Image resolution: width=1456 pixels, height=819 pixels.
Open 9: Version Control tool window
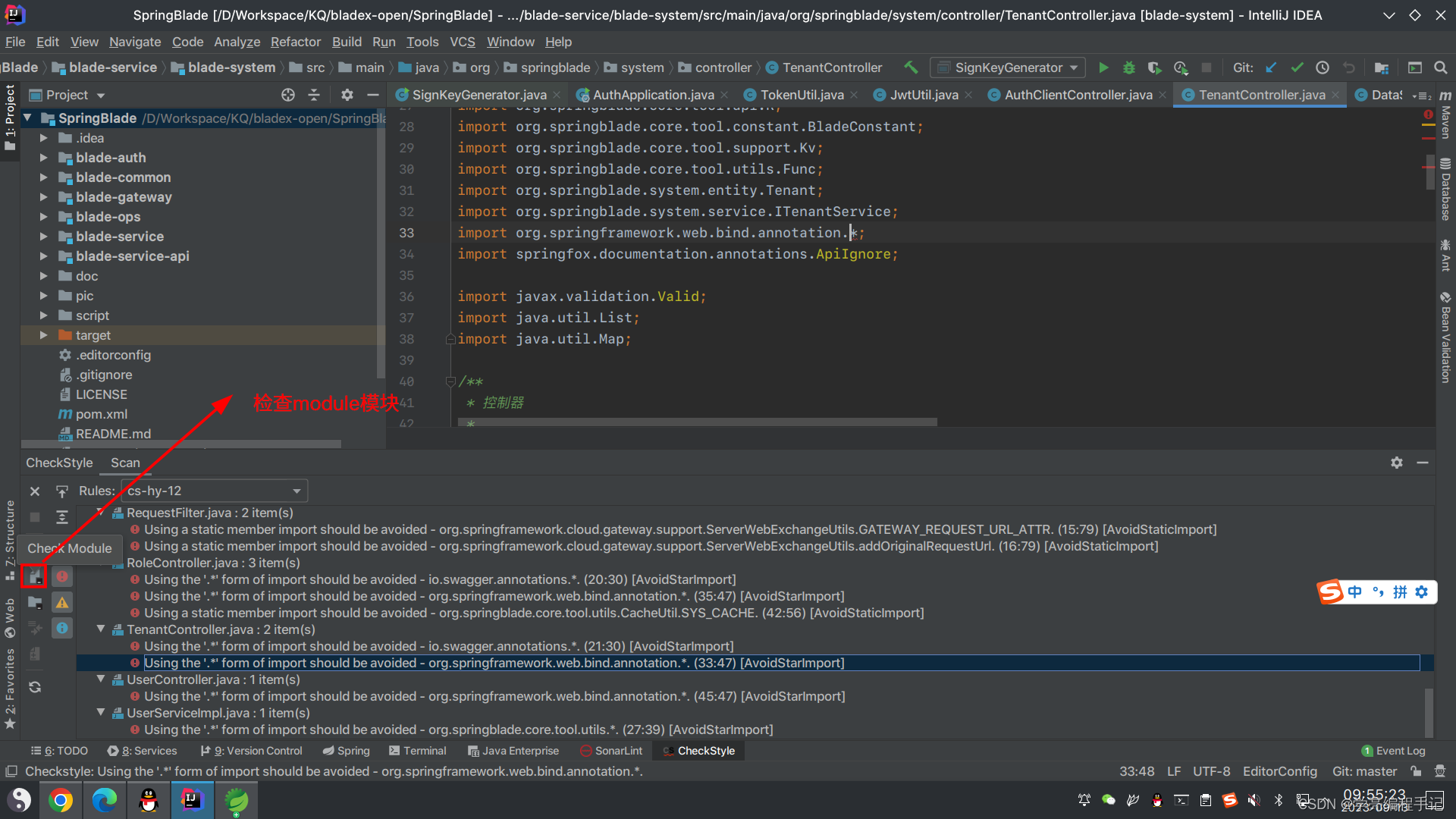[x=251, y=751]
